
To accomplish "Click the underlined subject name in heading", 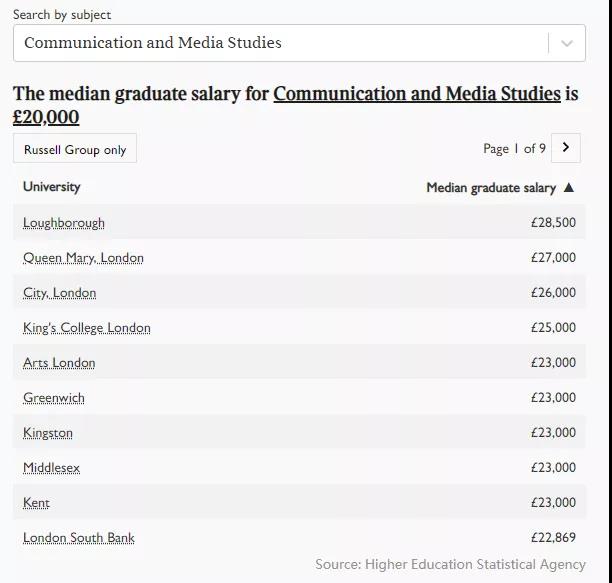I will (416, 94).
